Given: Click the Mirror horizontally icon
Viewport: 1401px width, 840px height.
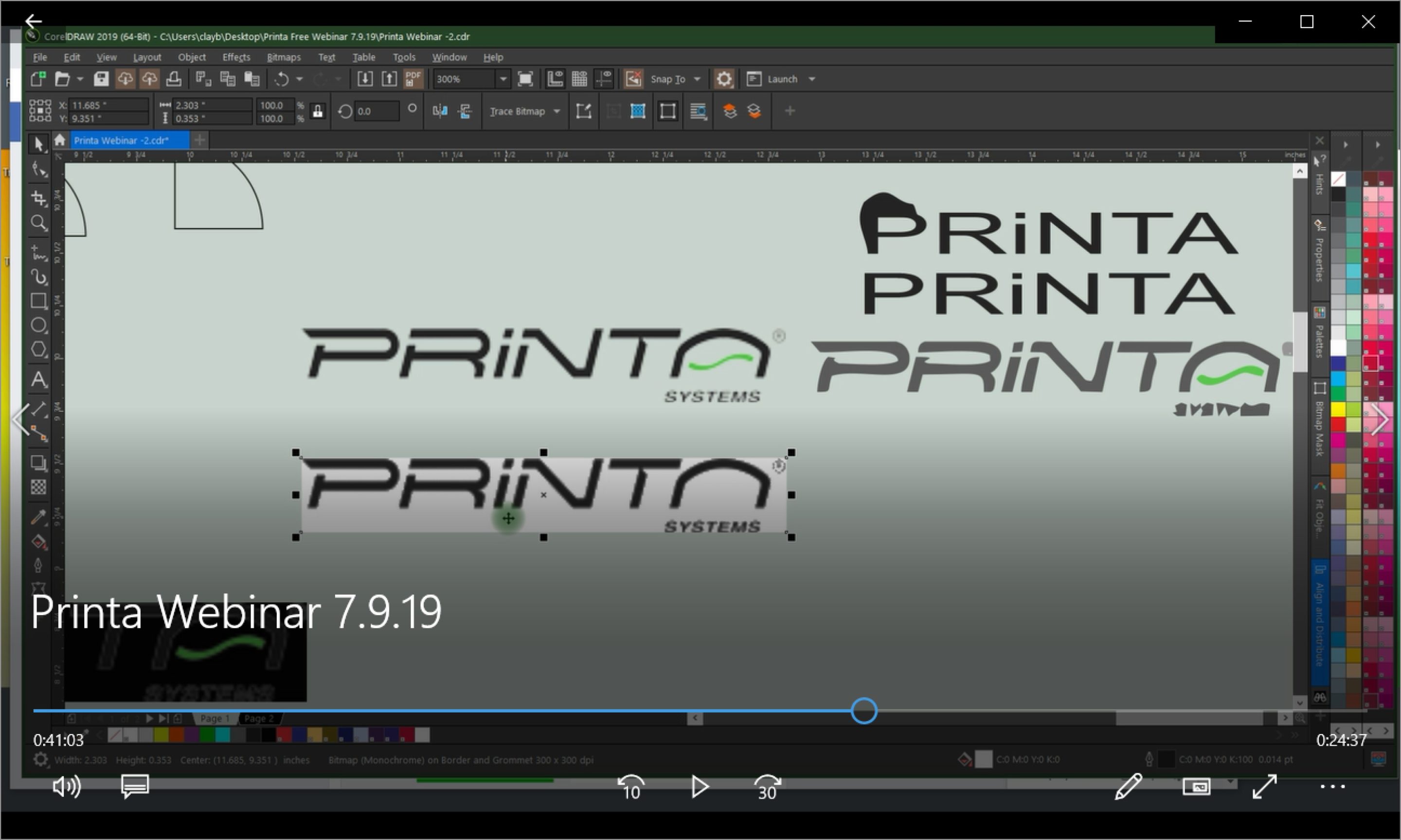Looking at the screenshot, I should (440, 111).
